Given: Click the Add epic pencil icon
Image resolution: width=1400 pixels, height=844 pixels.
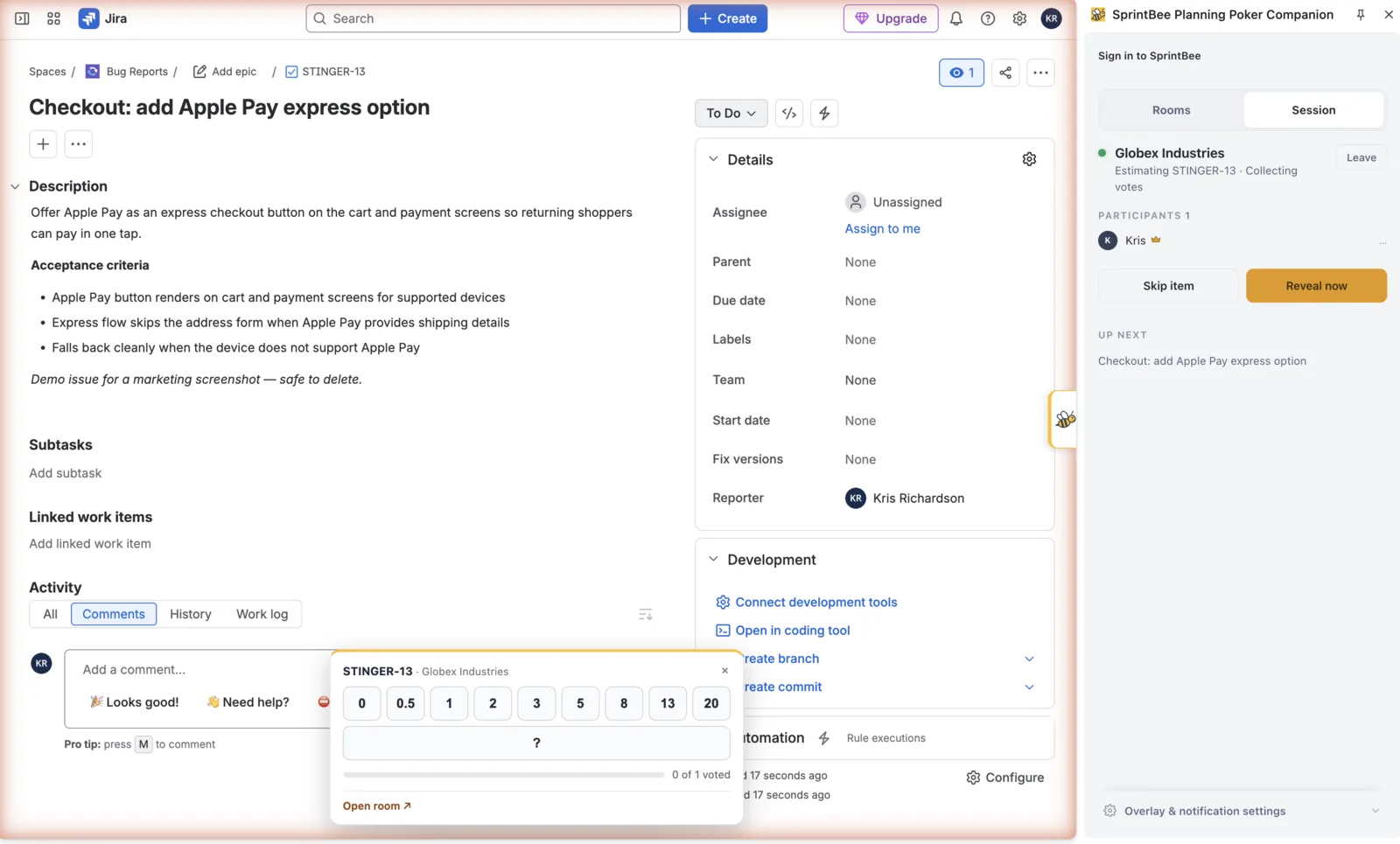Looking at the screenshot, I should point(199,72).
